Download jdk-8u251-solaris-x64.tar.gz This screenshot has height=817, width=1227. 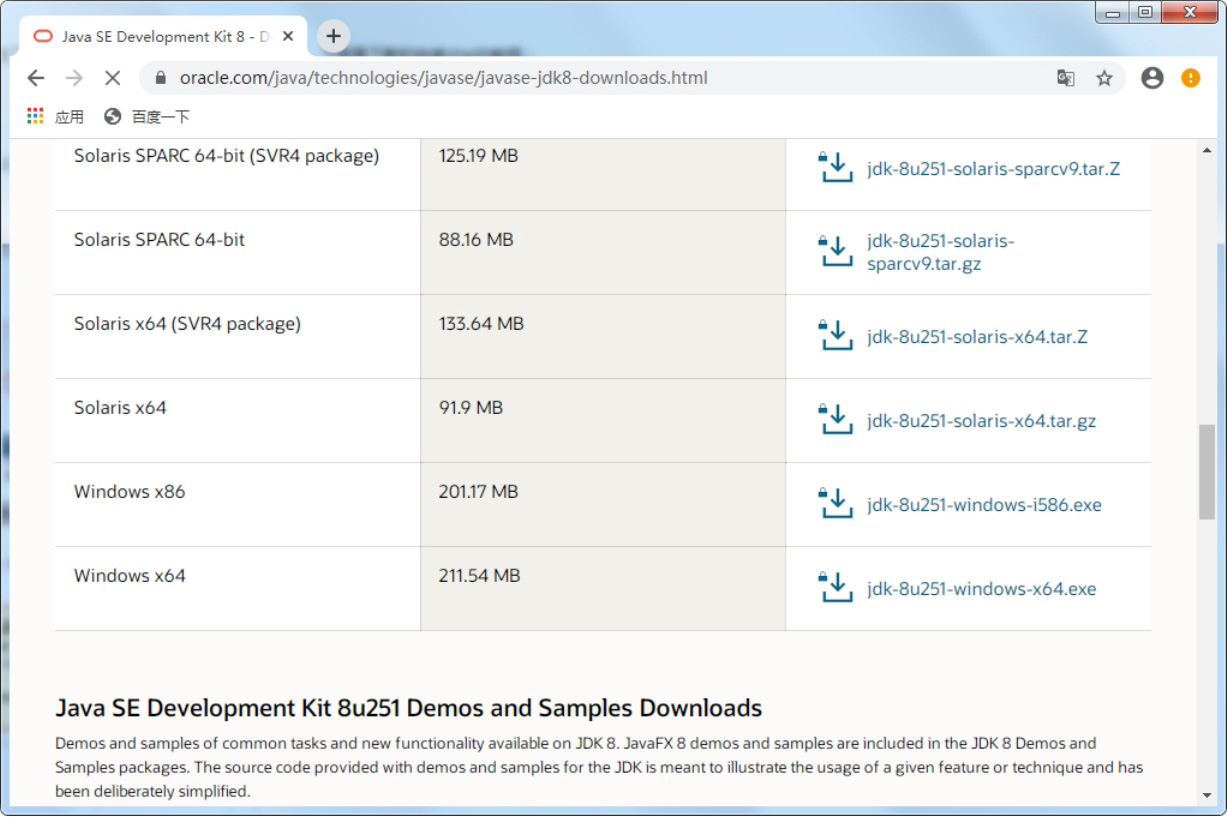[981, 421]
